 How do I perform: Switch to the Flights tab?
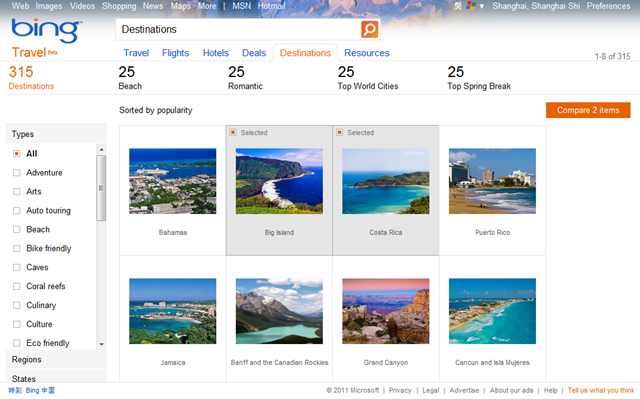[x=176, y=53]
